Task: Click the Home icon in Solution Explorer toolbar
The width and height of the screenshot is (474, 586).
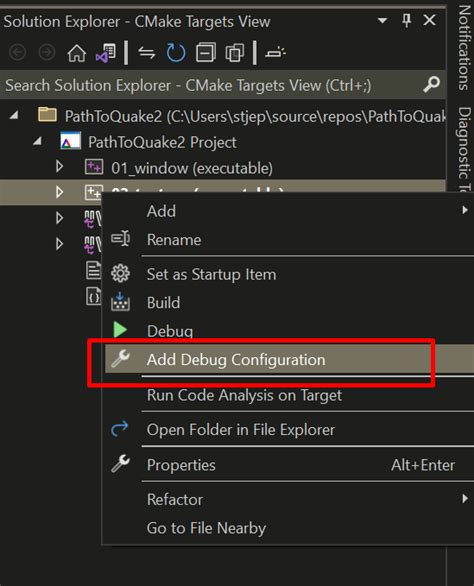Action: coord(77,53)
